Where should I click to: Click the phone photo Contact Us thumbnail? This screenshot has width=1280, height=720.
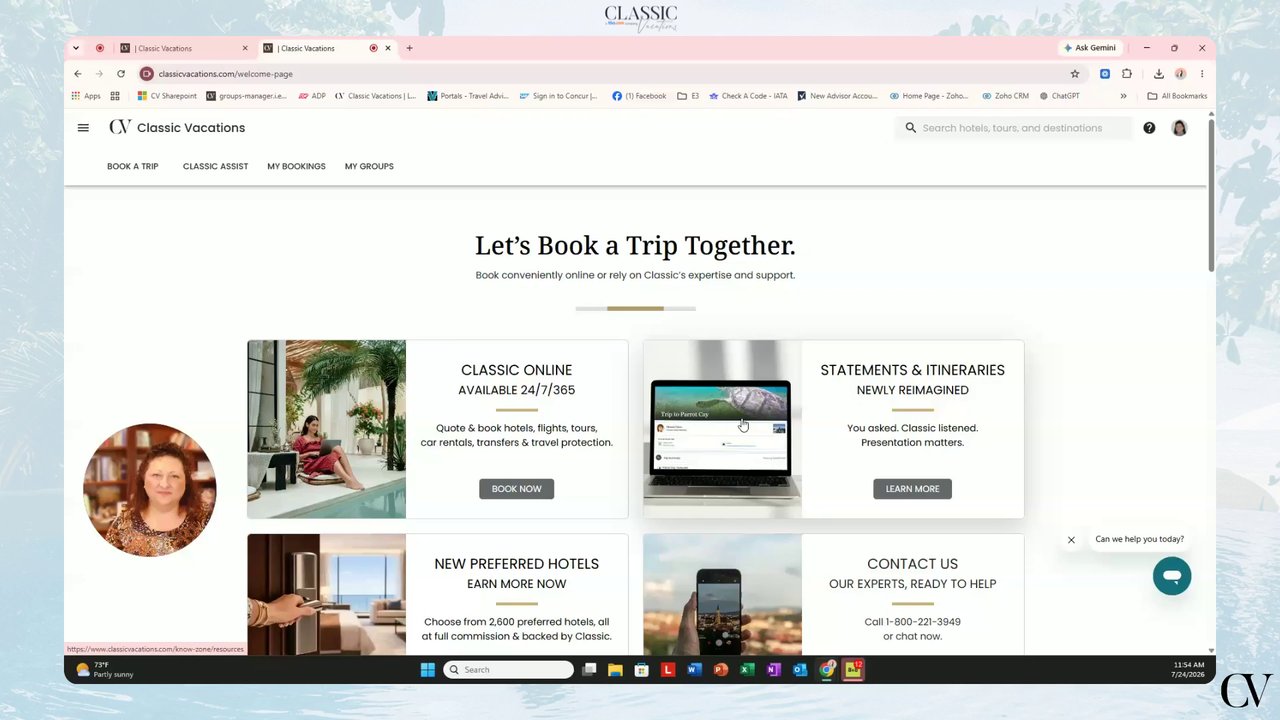pyautogui.click(x=722, y=594)
